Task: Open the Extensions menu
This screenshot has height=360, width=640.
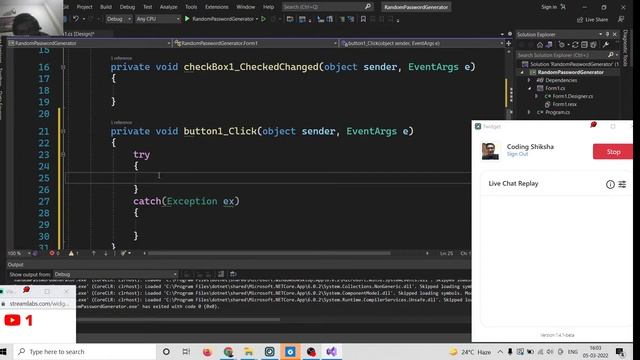Action: [x=216, y=7]
